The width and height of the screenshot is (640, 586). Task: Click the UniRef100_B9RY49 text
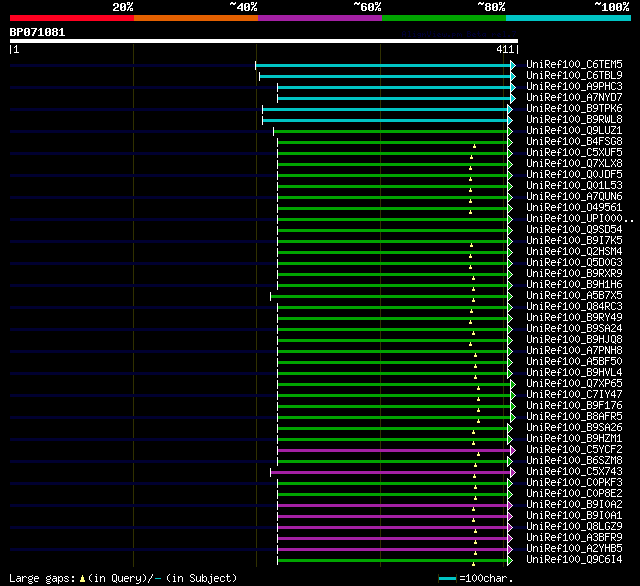tap(574, 318)
